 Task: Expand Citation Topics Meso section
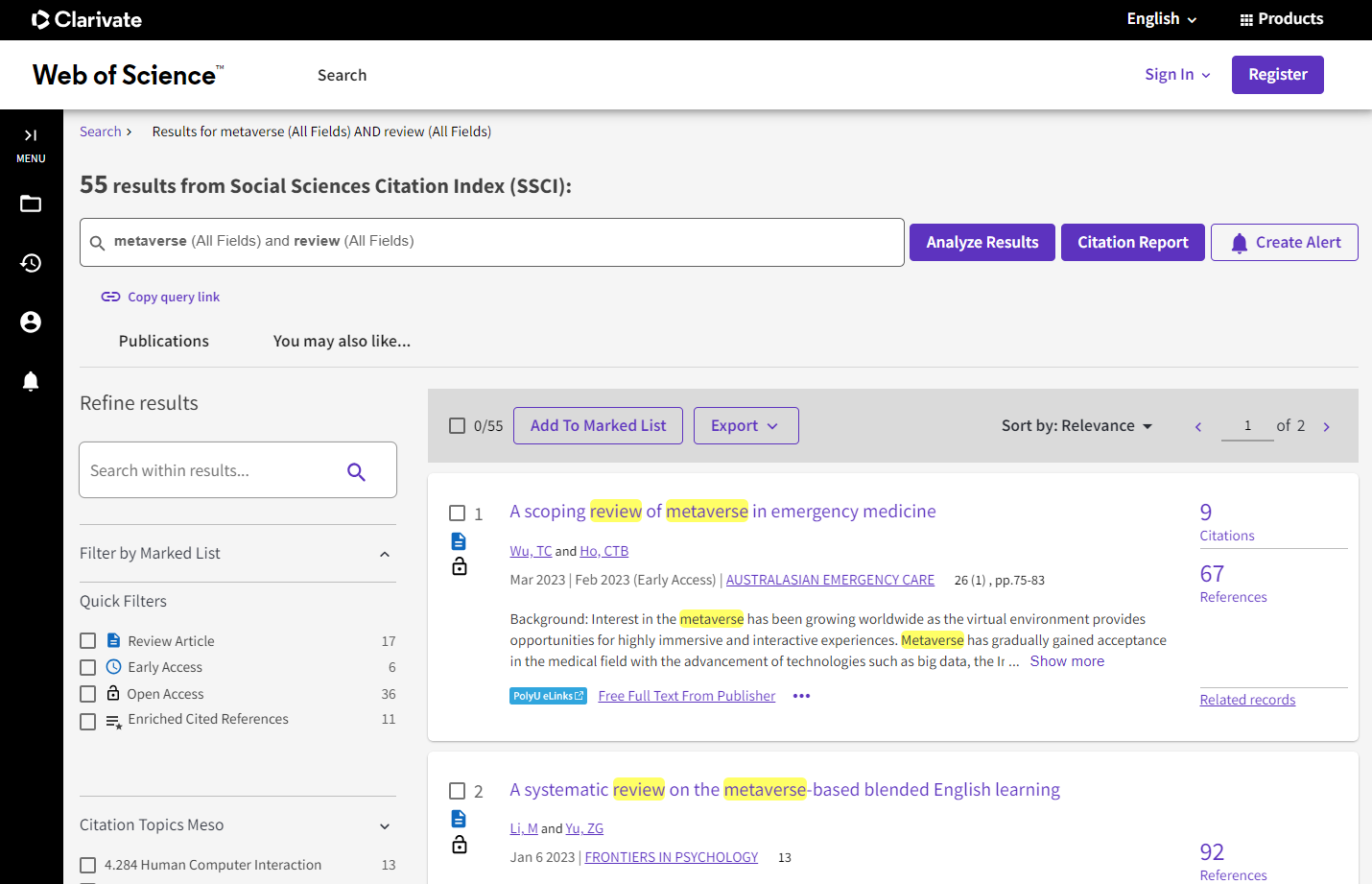(385, 826)
